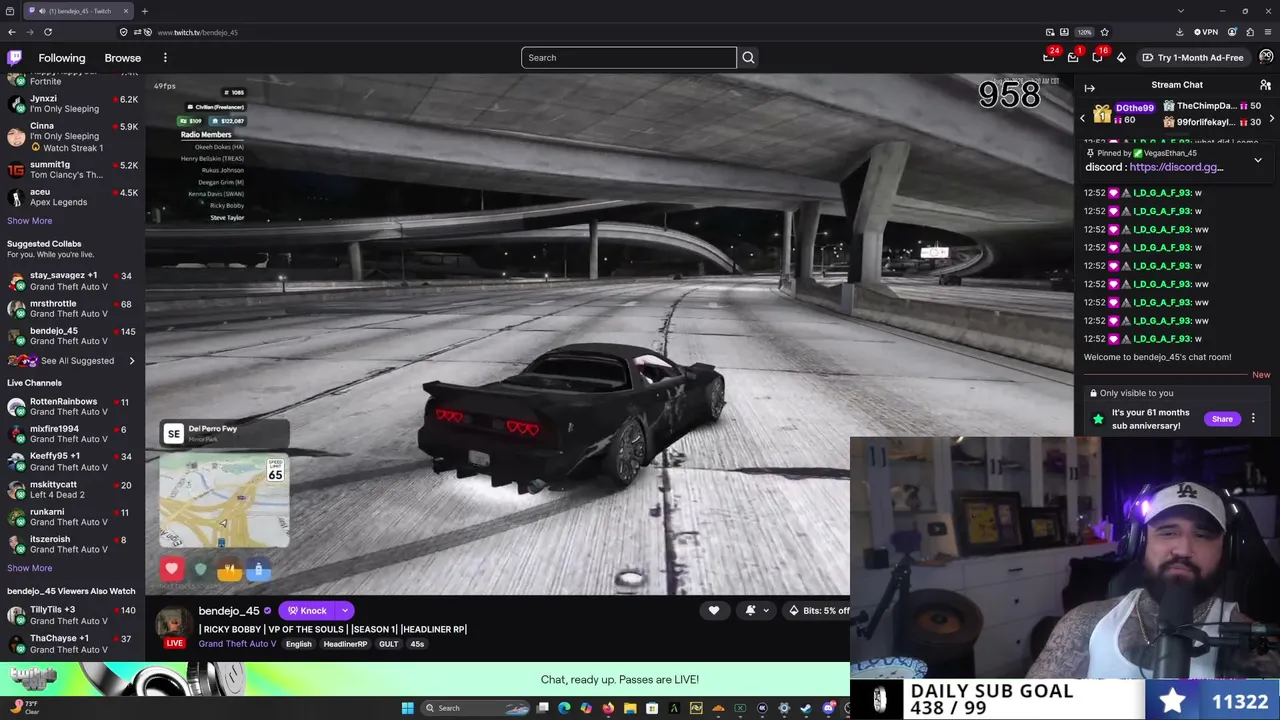Open the pinned discord.gg link

point(1176,167)
